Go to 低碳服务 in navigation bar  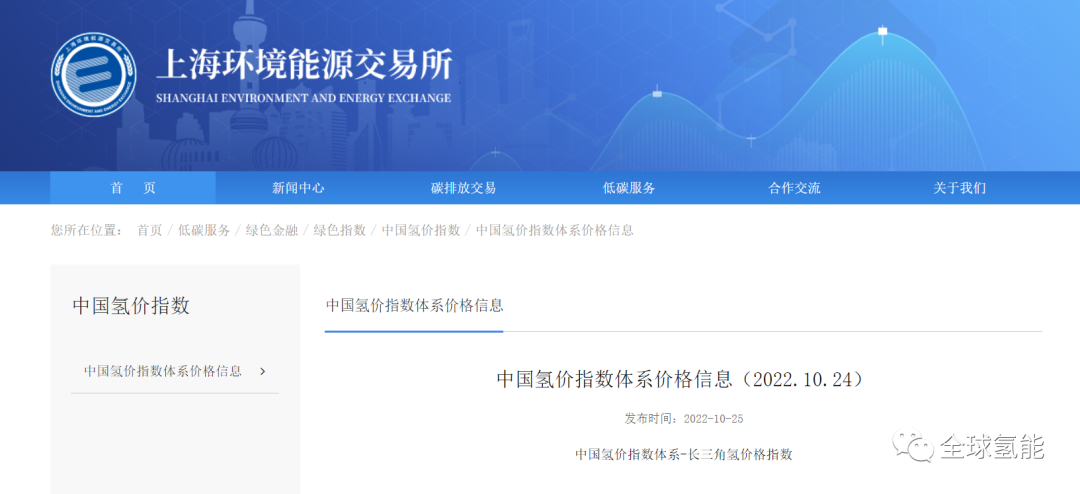(629, 188)
